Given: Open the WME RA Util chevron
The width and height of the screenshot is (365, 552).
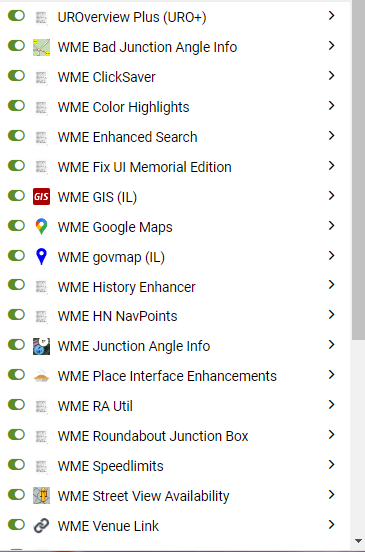Looking at the screenshot, I should pos(331,404).
